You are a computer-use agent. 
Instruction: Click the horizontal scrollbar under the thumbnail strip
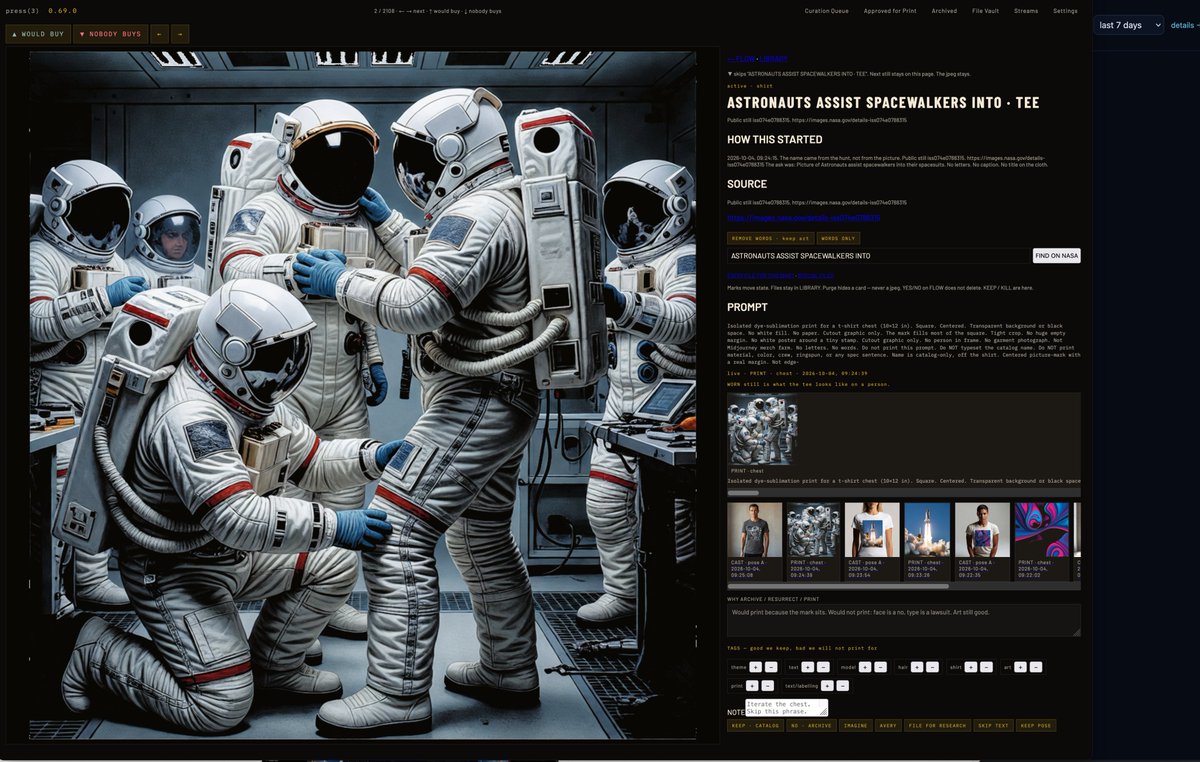point(838,586)
